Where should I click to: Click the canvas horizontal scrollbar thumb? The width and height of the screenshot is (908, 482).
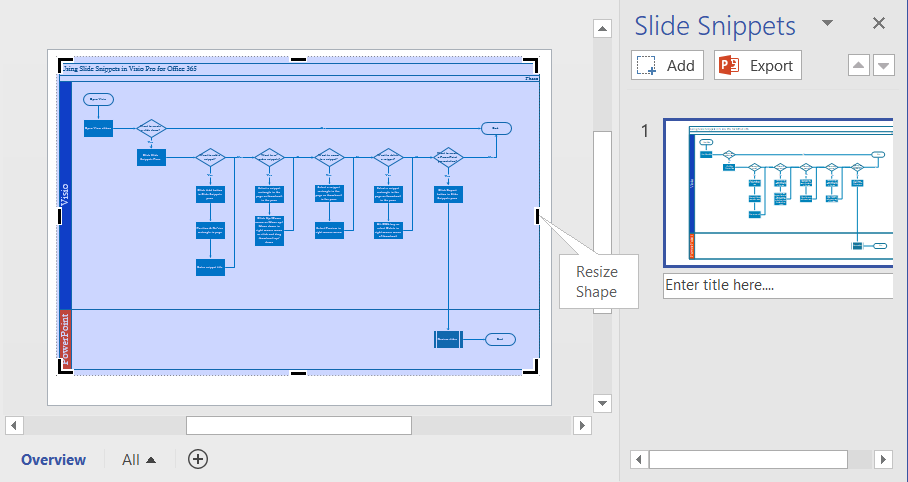point(299,426)
